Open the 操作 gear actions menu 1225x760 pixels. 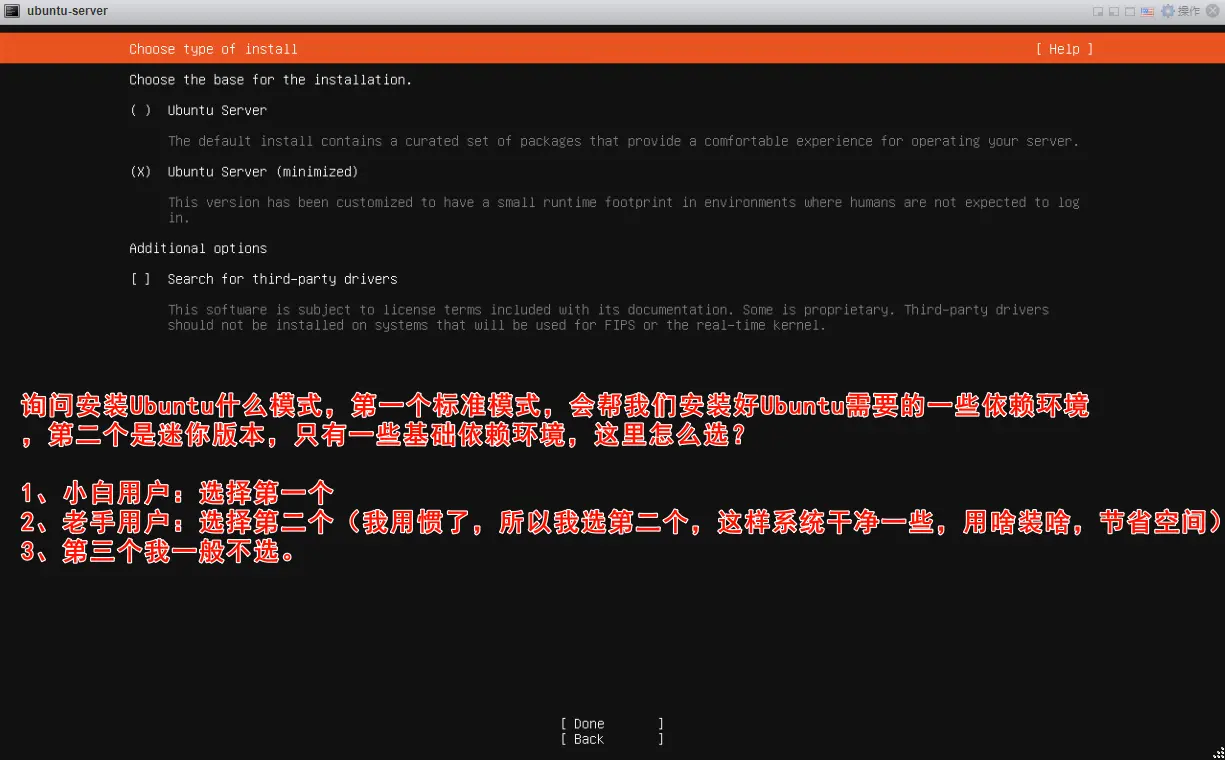[1180, 11]
